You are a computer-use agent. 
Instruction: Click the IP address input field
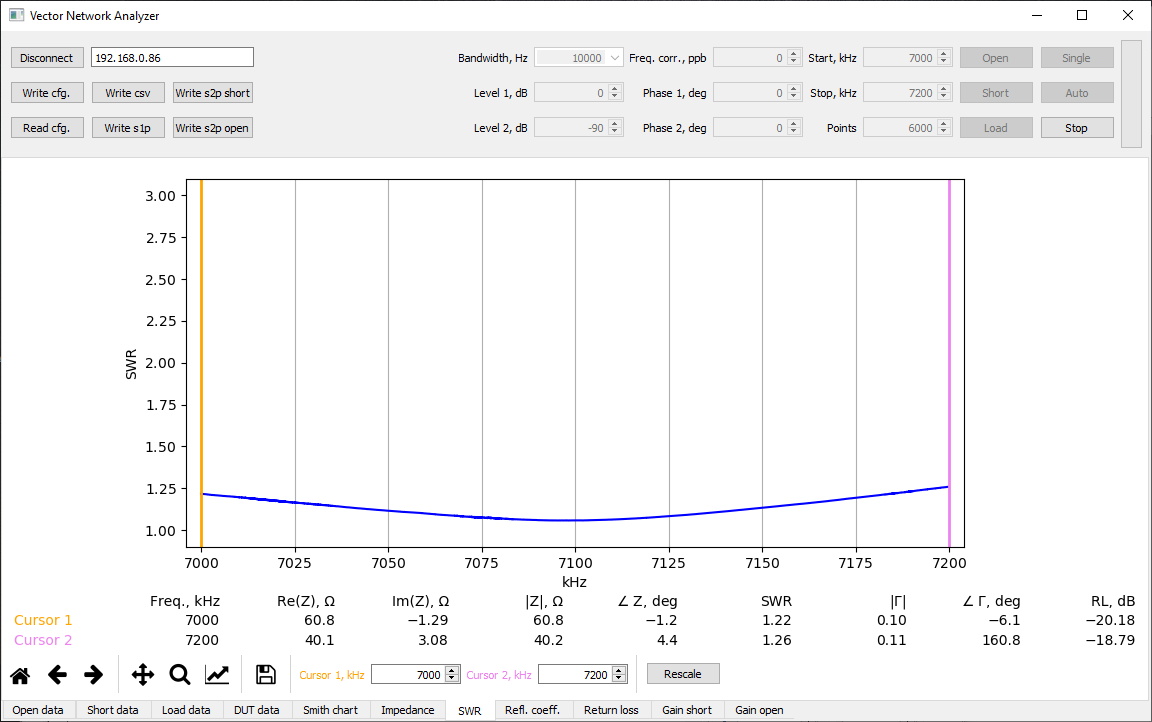click(172, 57)
